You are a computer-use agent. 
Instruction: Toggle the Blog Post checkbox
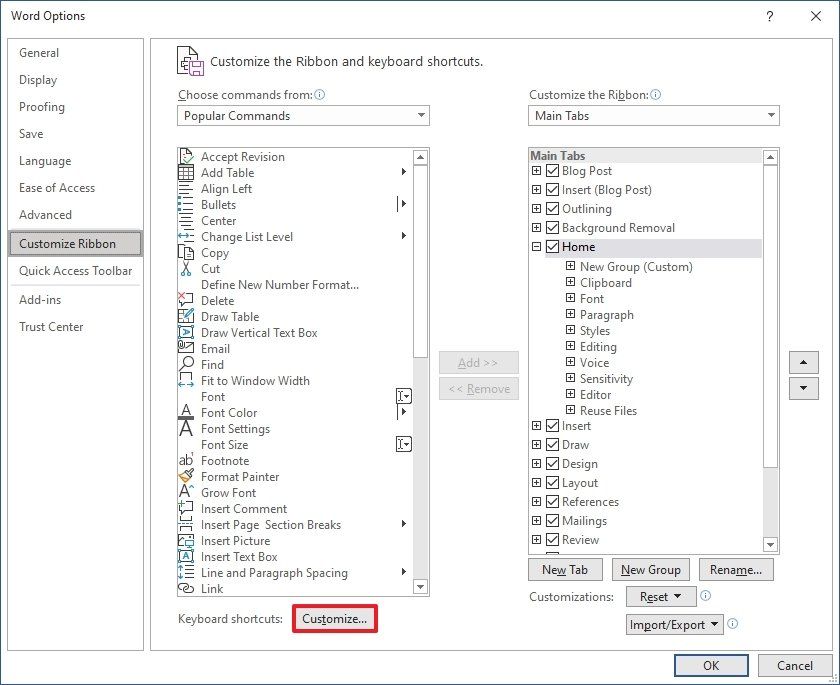(x=553, y=171)
